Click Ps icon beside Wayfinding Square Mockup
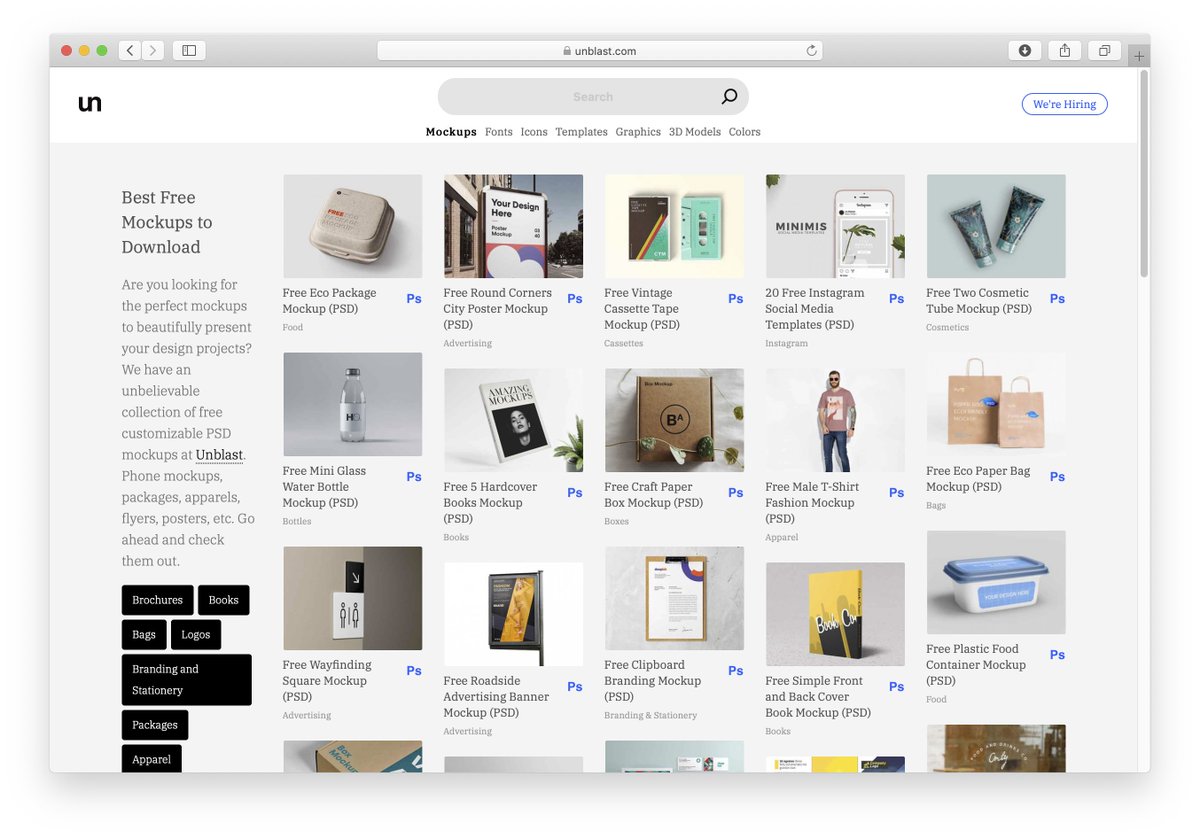The height and width of the screenshot is (838, 1200). (414, 670)
